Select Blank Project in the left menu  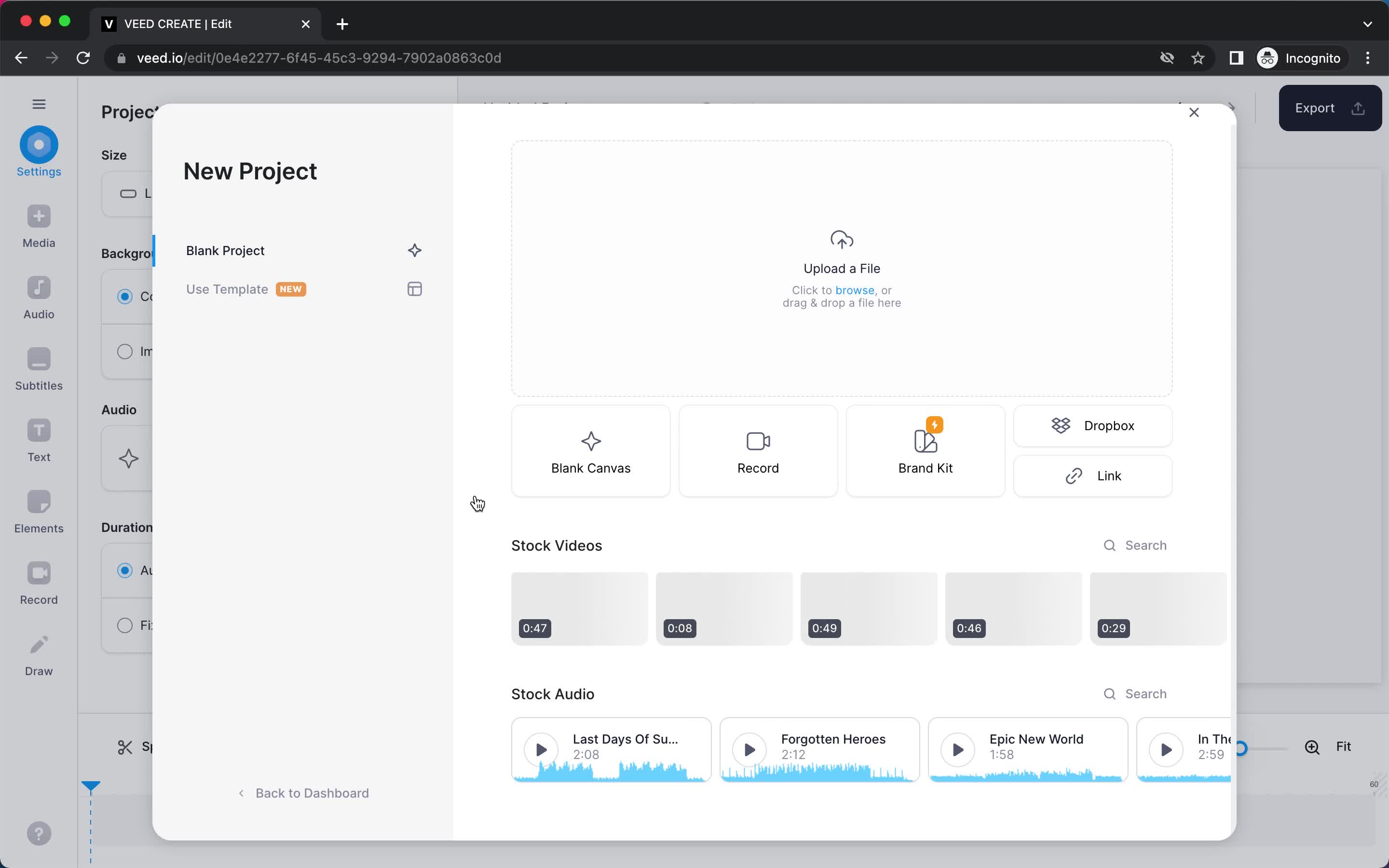click(x=304, y=250)
